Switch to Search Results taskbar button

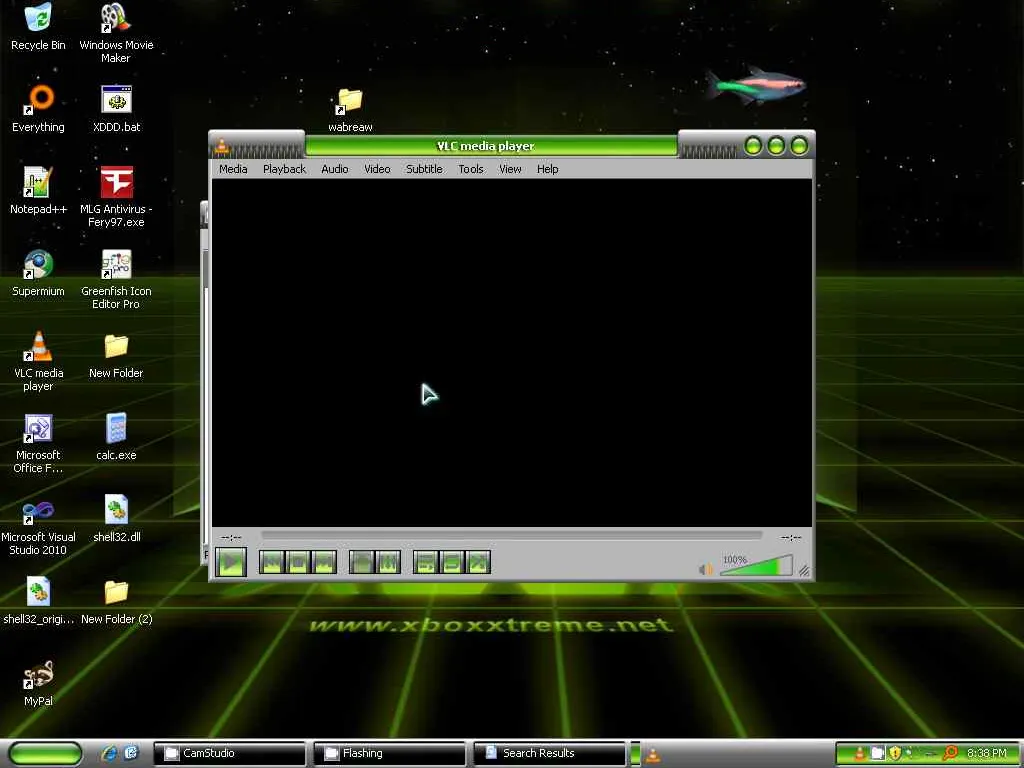tap(549, 754)
